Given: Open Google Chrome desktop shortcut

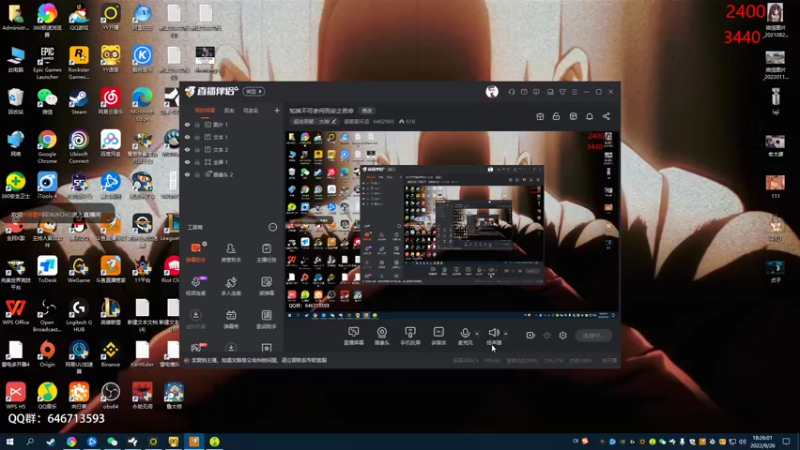Looking at the screenshot, I should [47, 146].
